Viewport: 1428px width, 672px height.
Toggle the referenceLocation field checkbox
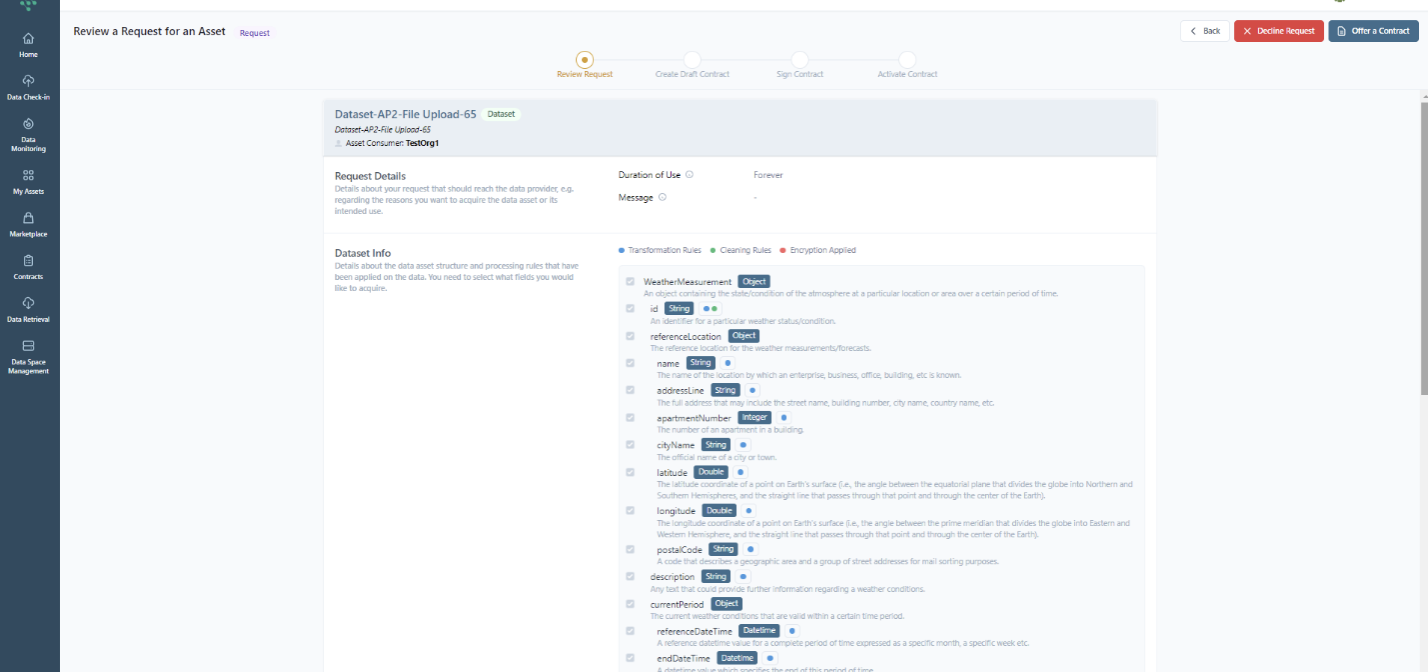tap(630, 336)
